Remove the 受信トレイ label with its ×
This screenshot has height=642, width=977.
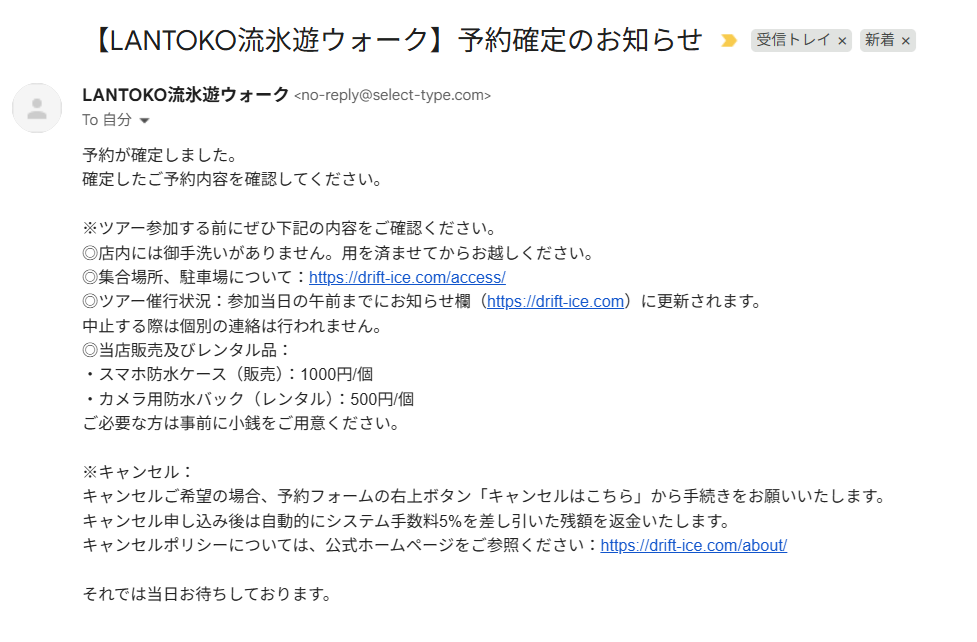[x=842, y=41]
